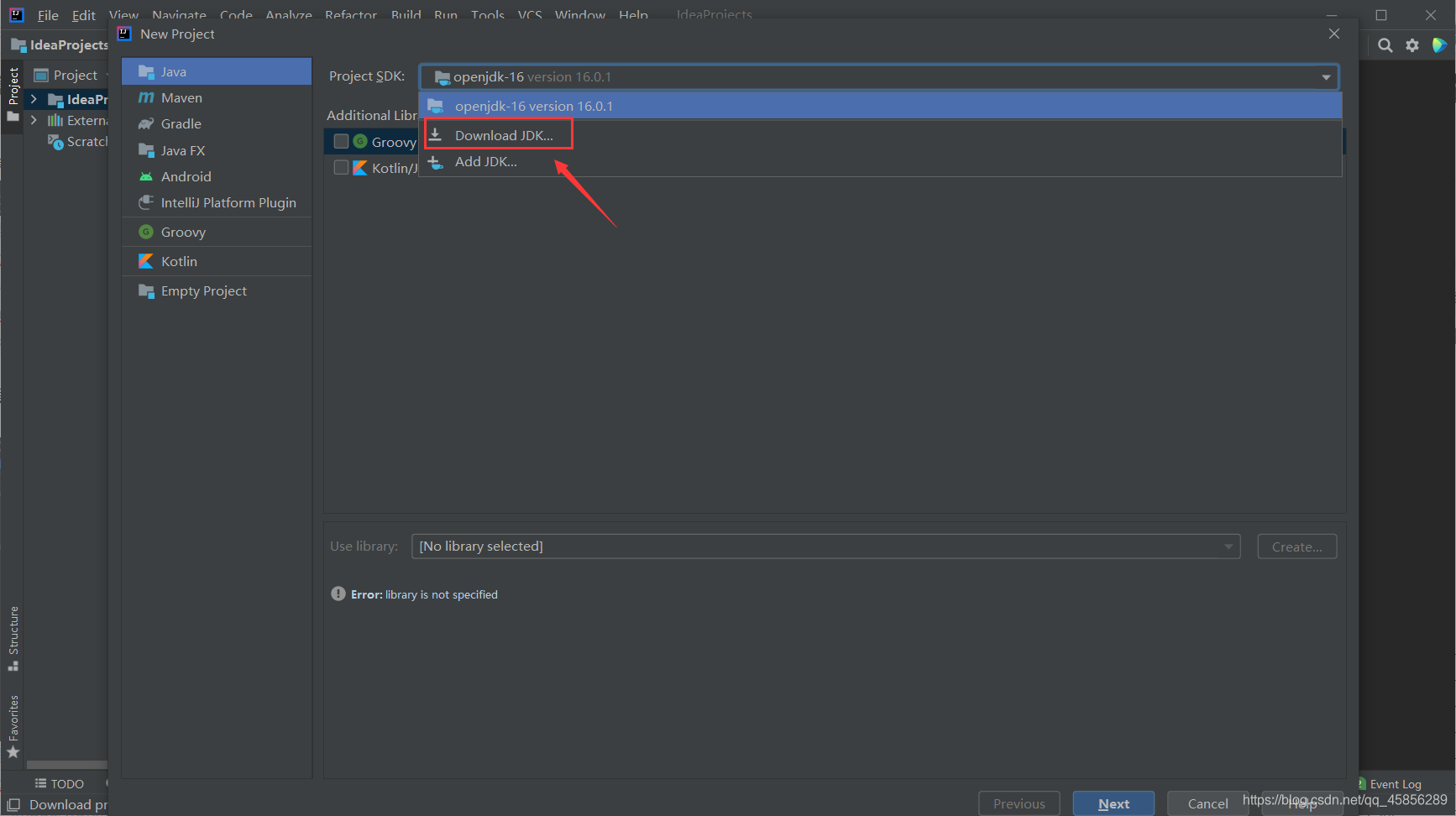Enable the Groovy library checkbox
The width and height of the screenshot is (1456, 816).
(341, 141)
